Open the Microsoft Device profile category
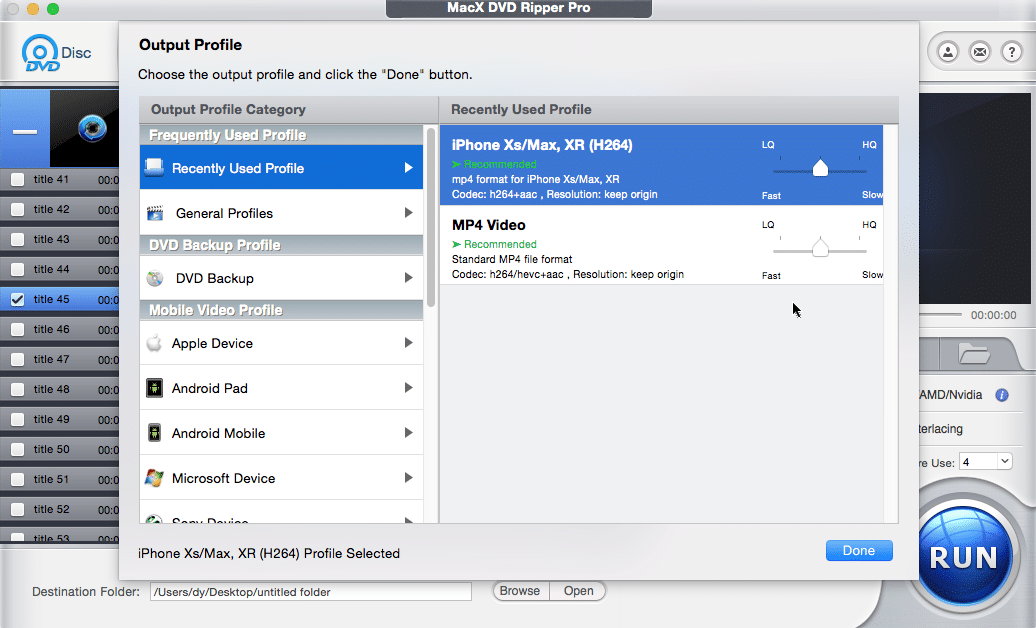The height and width of the screenshot is (628, 1036). tap(280, 477)
